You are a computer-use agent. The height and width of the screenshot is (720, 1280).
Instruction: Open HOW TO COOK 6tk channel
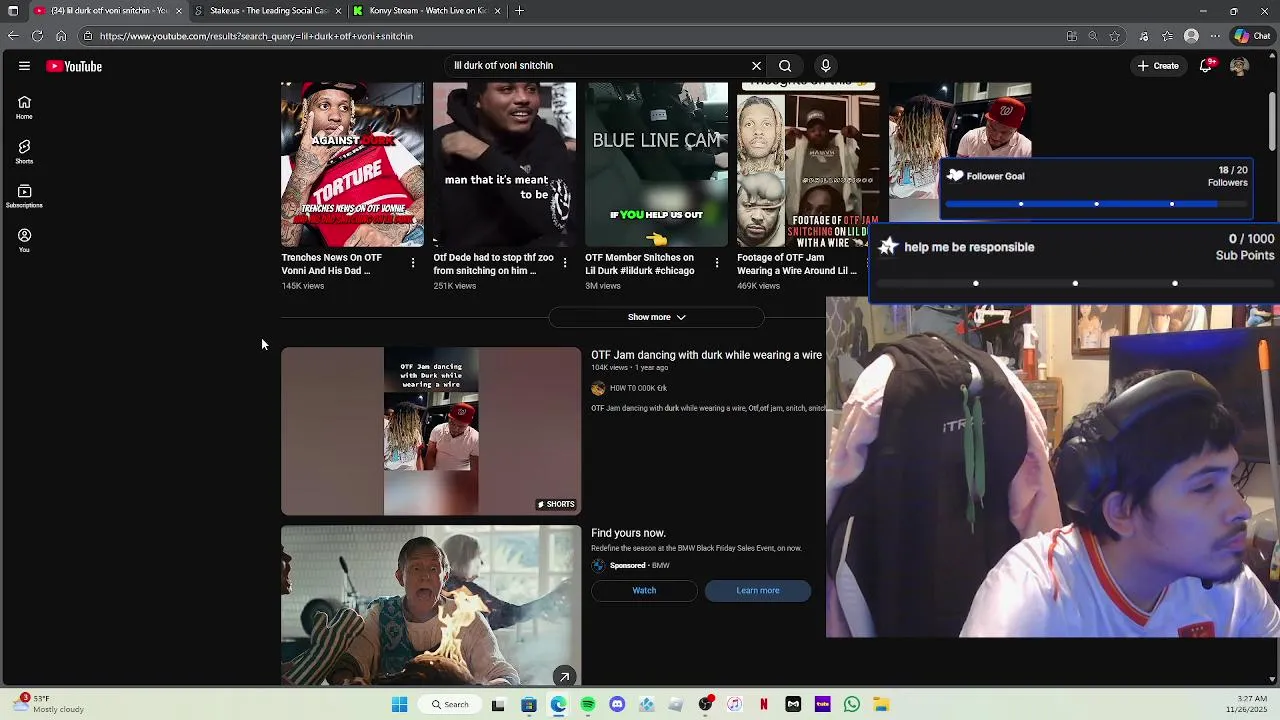(638, 388)
